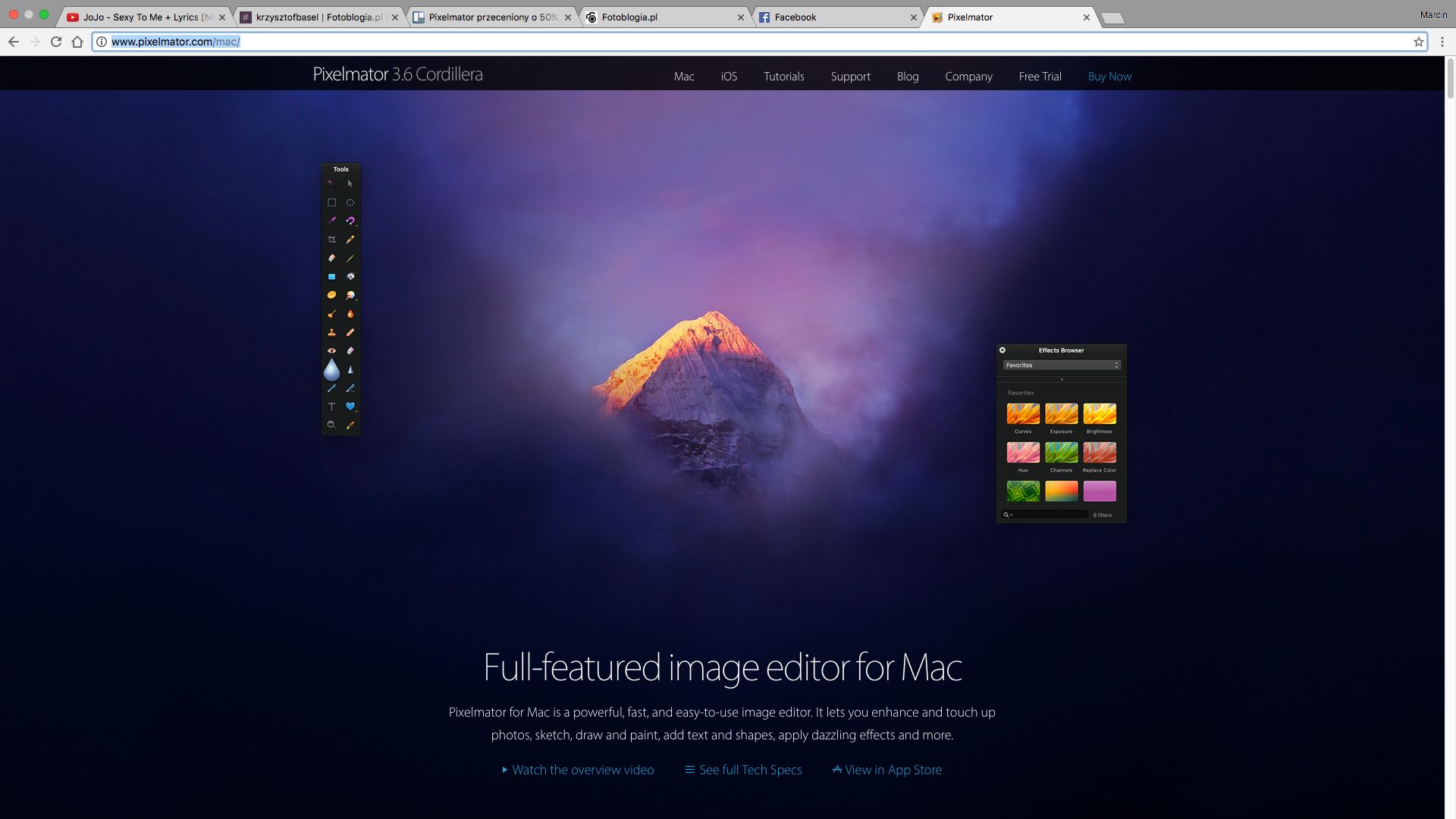Focus the address bar showing pixelmator.com/mac/
Viewport: 1456px width, 819px height.
tap(758, 42)
